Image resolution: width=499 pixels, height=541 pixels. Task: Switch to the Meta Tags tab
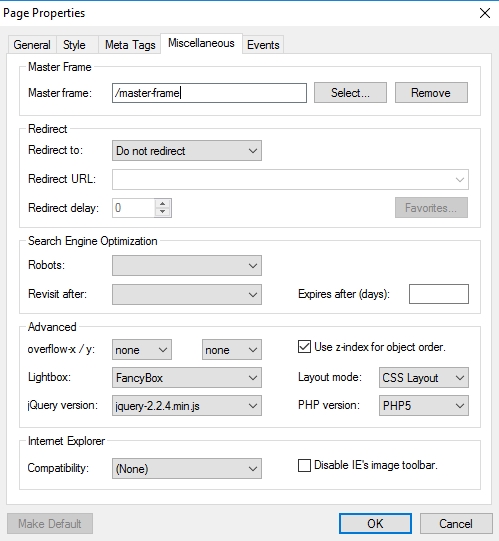(130, 45)
